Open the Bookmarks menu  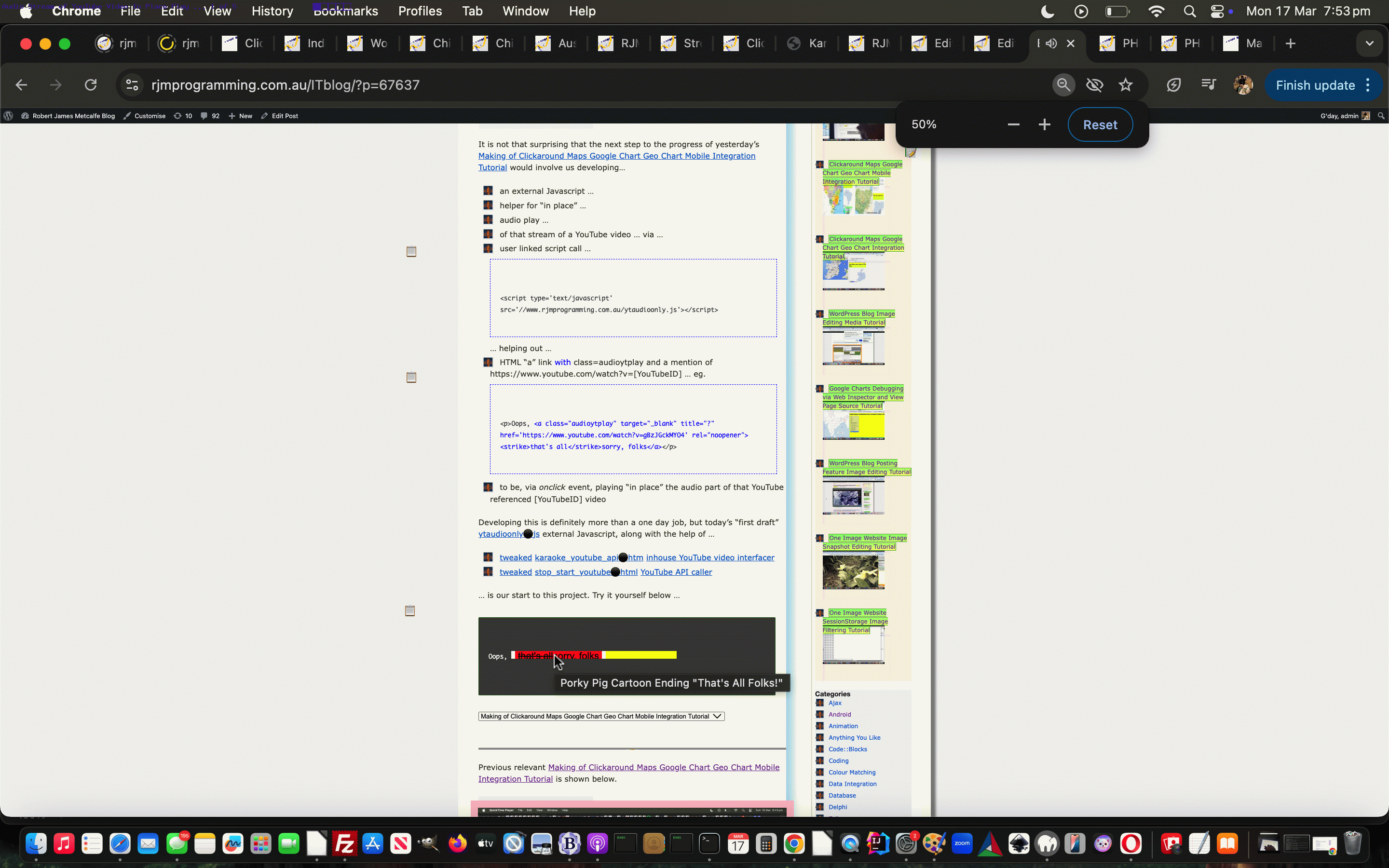(x=345, y=11)
